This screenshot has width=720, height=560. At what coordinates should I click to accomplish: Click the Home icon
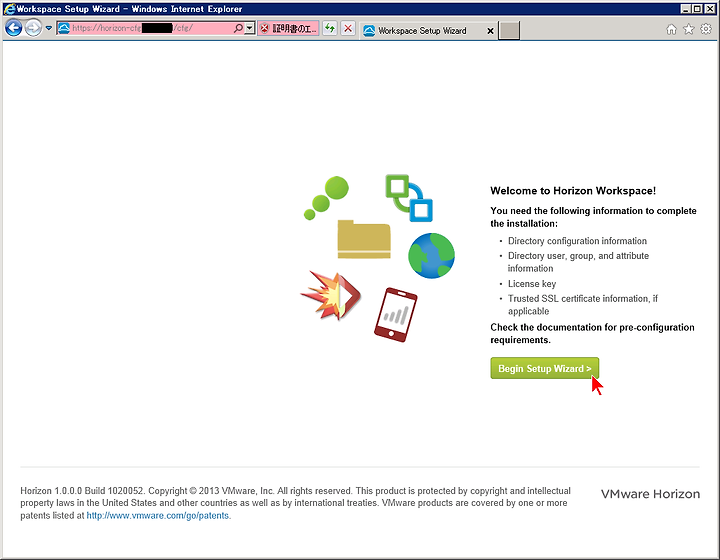[x=671, y=29]
